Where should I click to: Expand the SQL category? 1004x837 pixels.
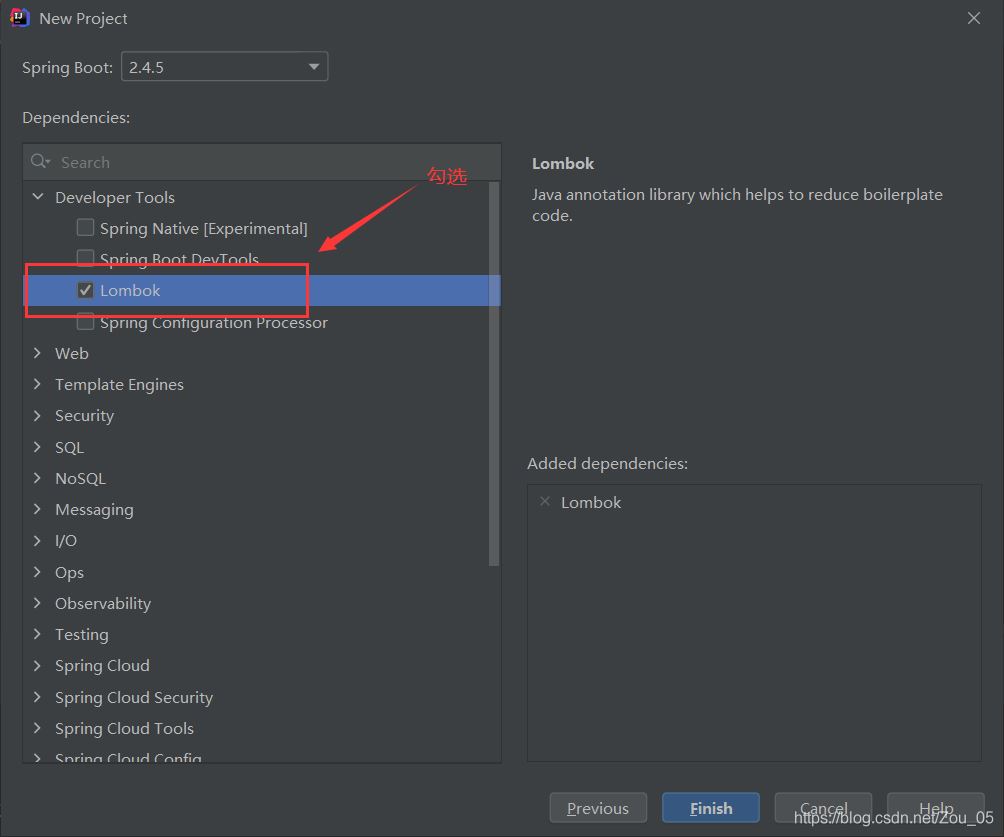(x=38, y=447)
